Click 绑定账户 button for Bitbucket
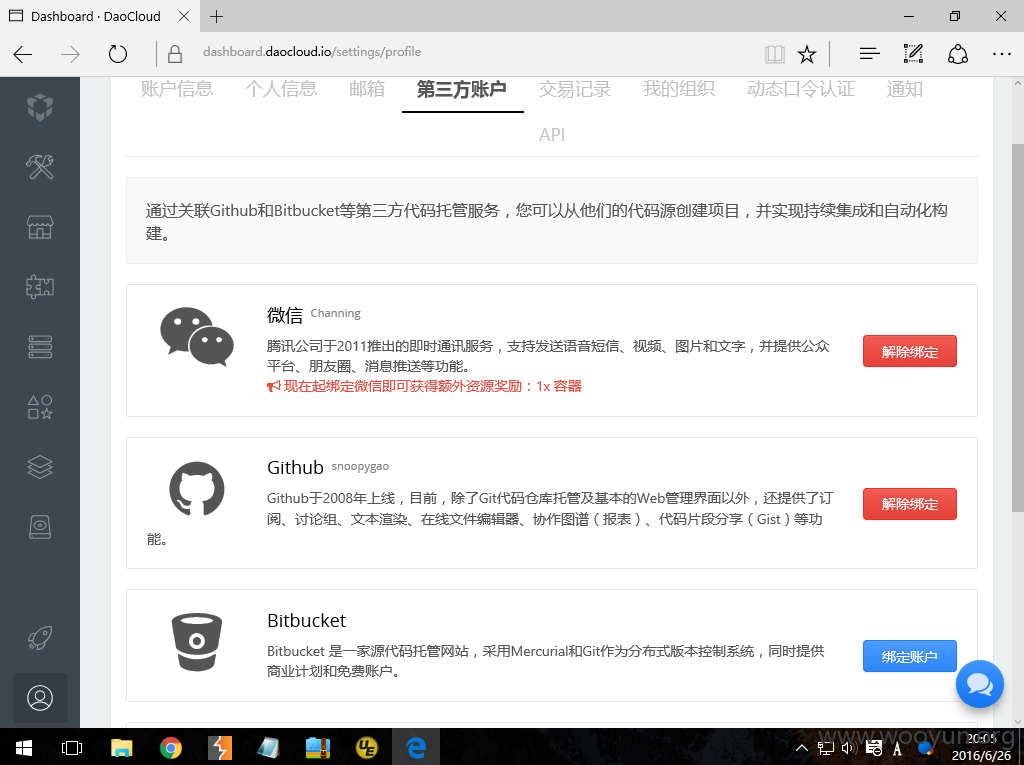1024x765 pixels. [x=910, y=656]
